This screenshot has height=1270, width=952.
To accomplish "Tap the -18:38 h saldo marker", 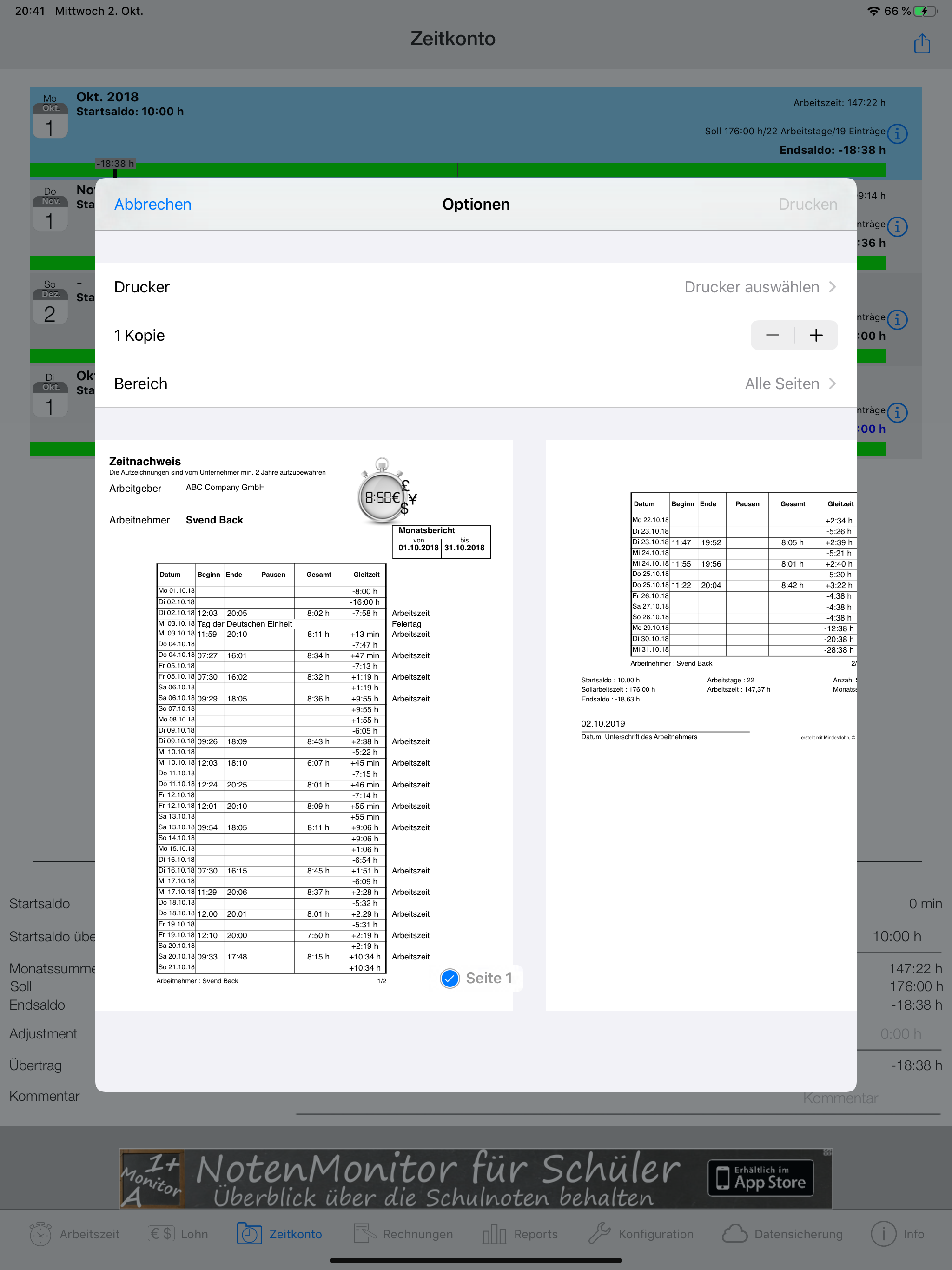I will point(115,164).
